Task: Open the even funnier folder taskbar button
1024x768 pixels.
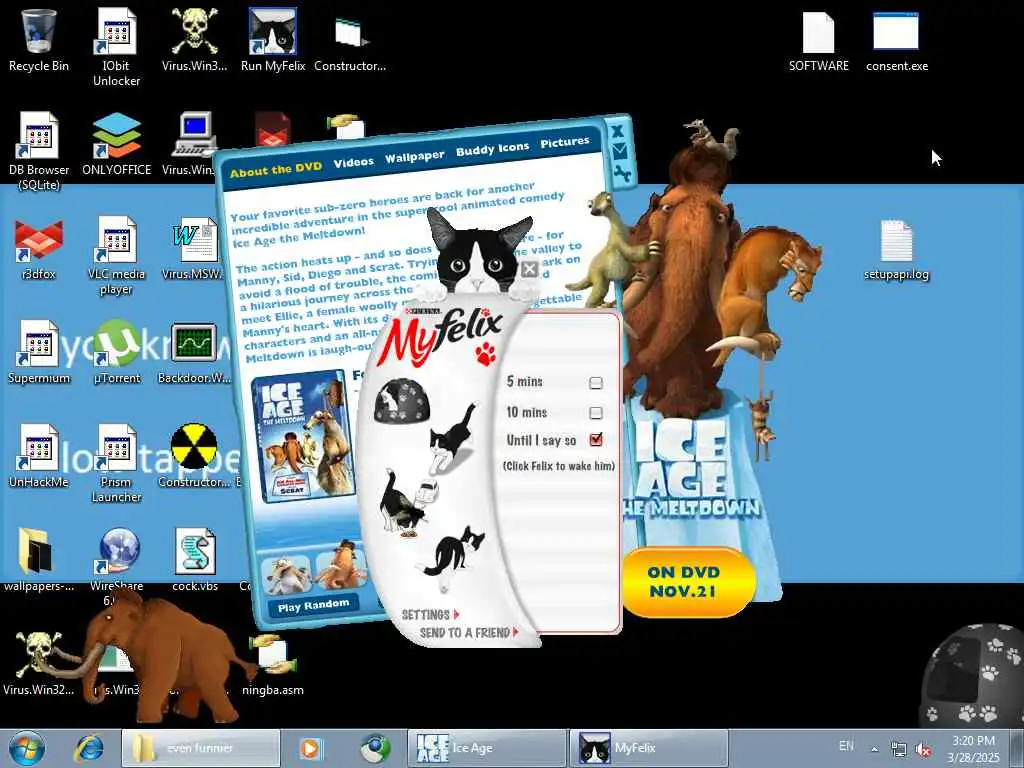Action: coord(200,748)
